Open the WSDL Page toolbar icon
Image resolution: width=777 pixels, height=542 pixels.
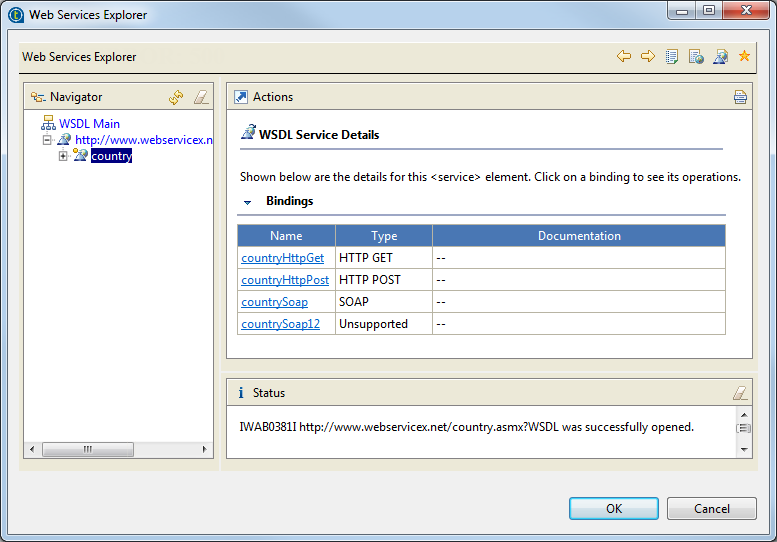coord(720,57)
